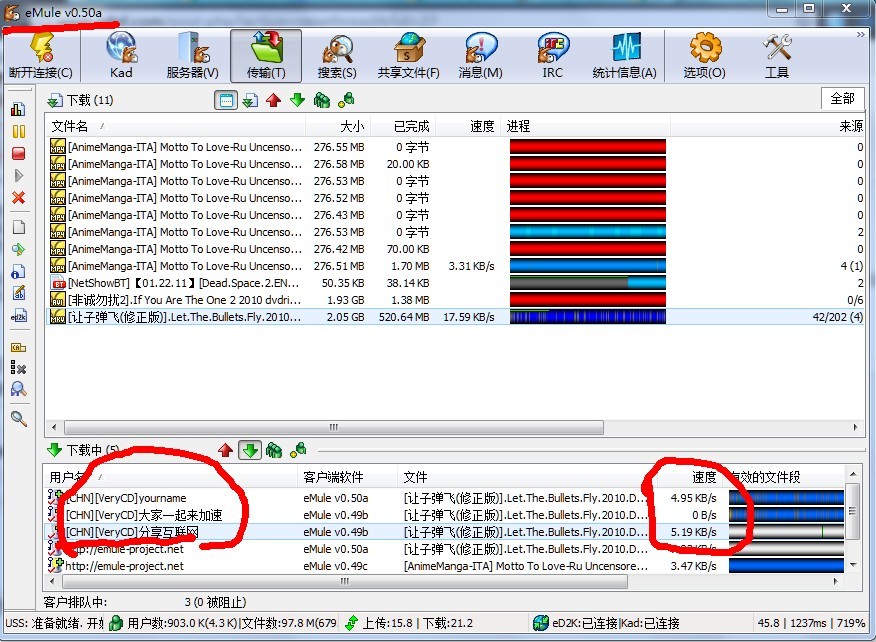Open the Statistics (统计信息) page
Image resolution: width=876 pixels, height=642 pixels.
tap(624, 55)
